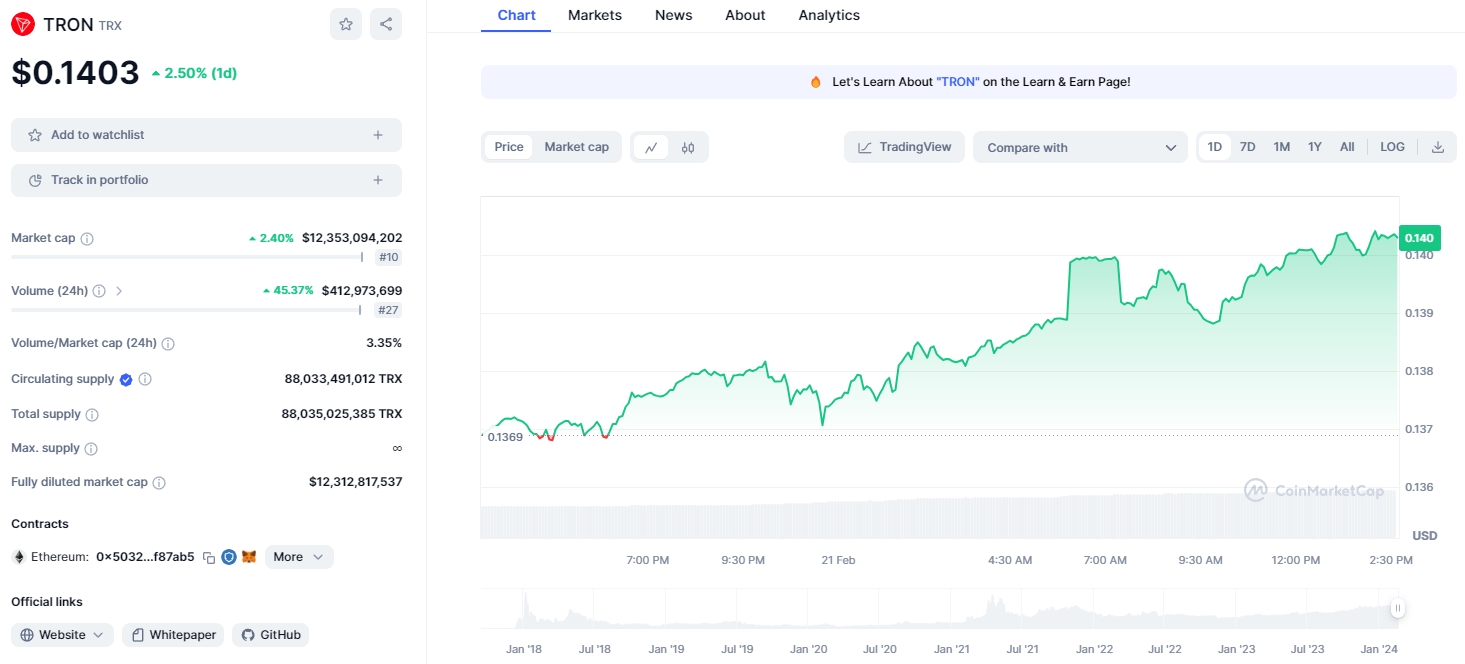Click the 0.1369 opening price label
Screen dimensions: 1465x664
(504, 437)
